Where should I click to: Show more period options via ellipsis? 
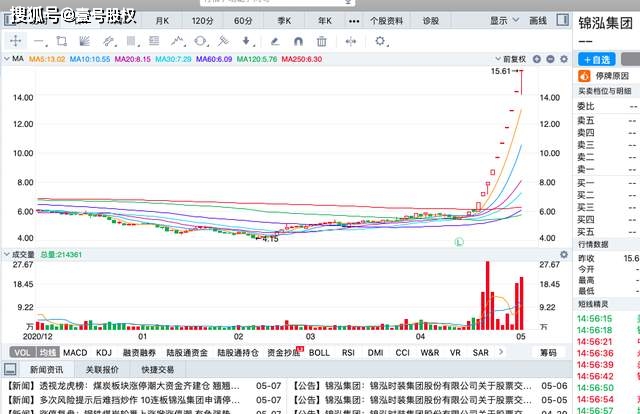tap(354, 21)
